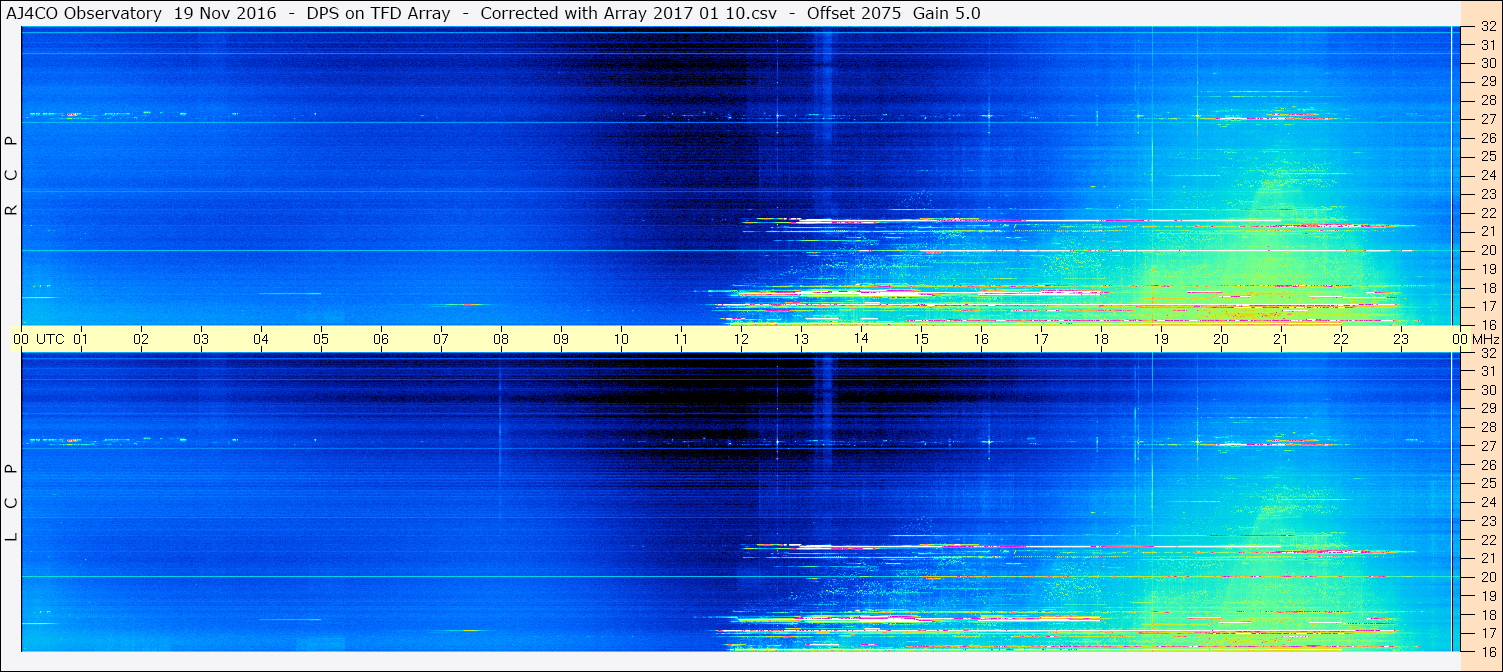
Task: Click the "00 MHz" label ending the time axis
Action: coord(1474,339)
